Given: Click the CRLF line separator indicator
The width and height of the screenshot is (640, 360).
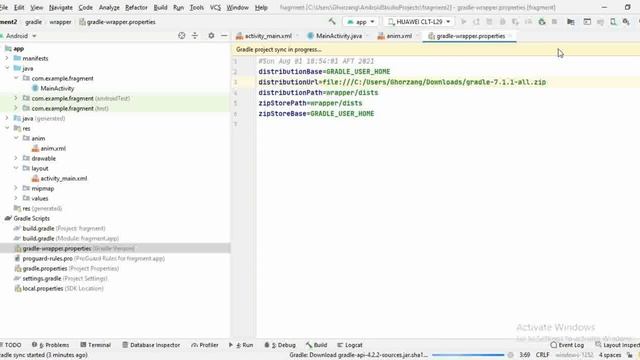Looking at the screenshot, I should pos(542,355).
